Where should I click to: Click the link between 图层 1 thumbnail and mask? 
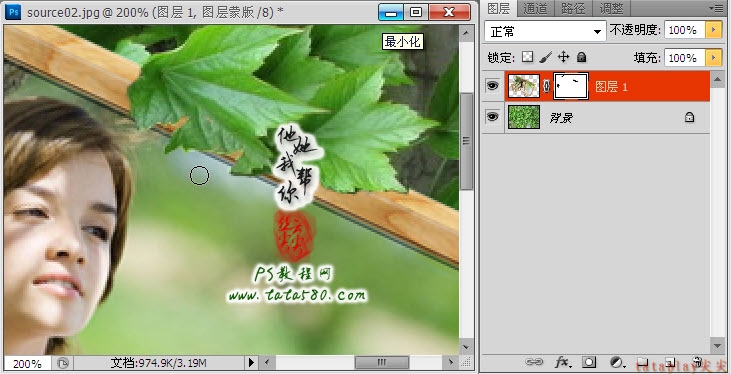(x=546, y=86)
